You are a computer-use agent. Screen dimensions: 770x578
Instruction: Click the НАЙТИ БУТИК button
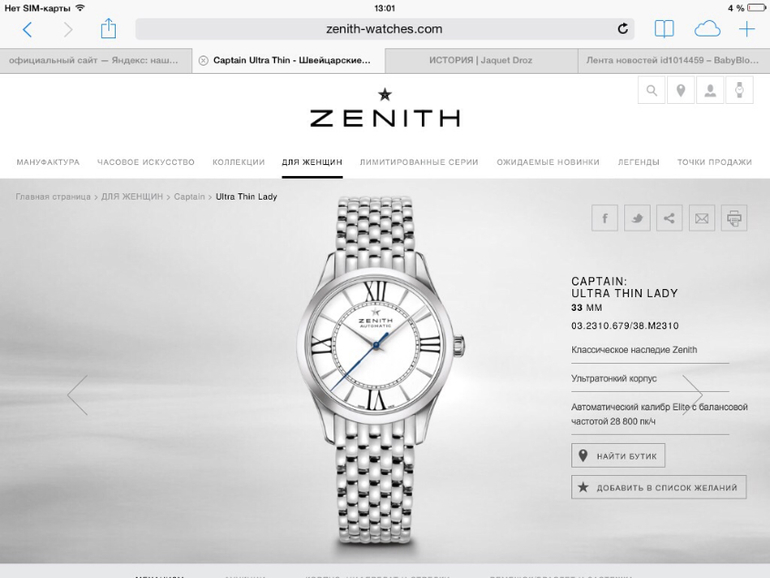click(x=618, y=456)
